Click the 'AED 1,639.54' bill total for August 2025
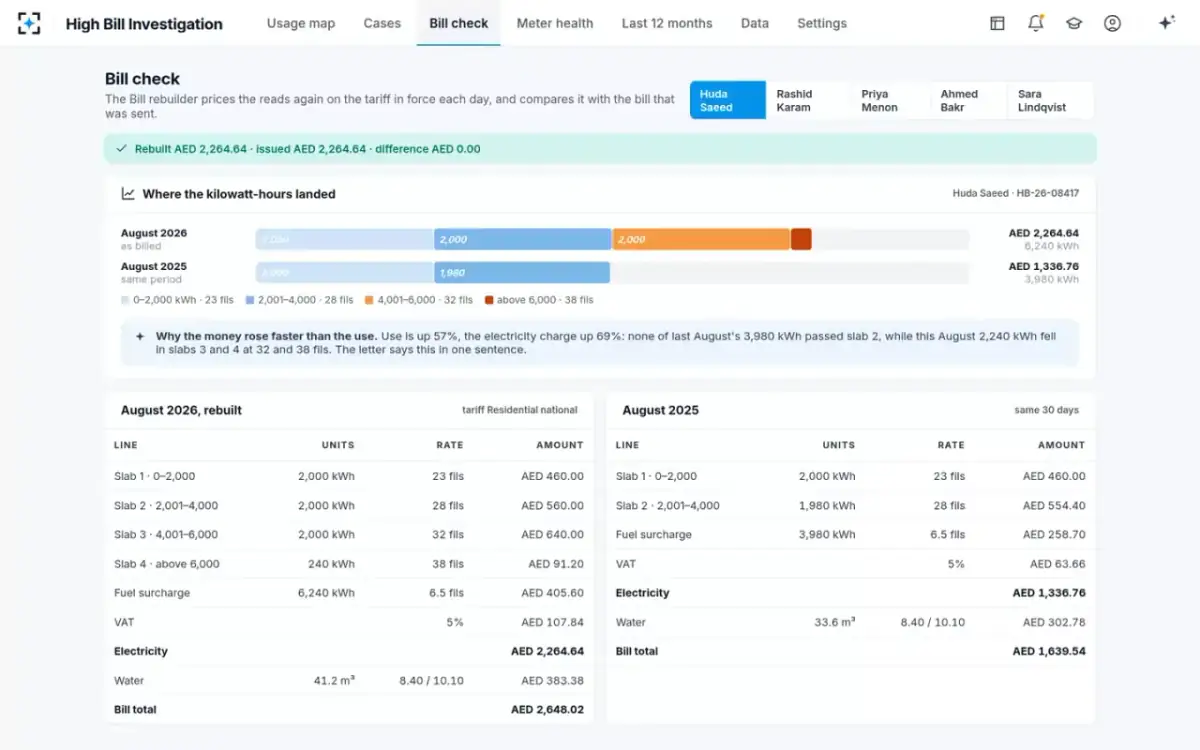This screenshot has height=750, width=1200. point(1049,651)
